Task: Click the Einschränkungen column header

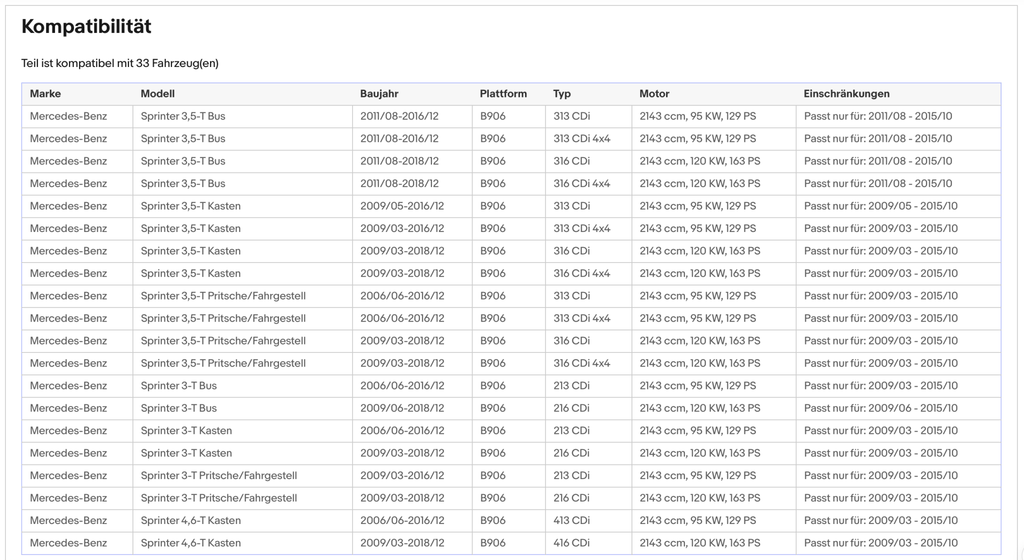Action: point(846,94)
